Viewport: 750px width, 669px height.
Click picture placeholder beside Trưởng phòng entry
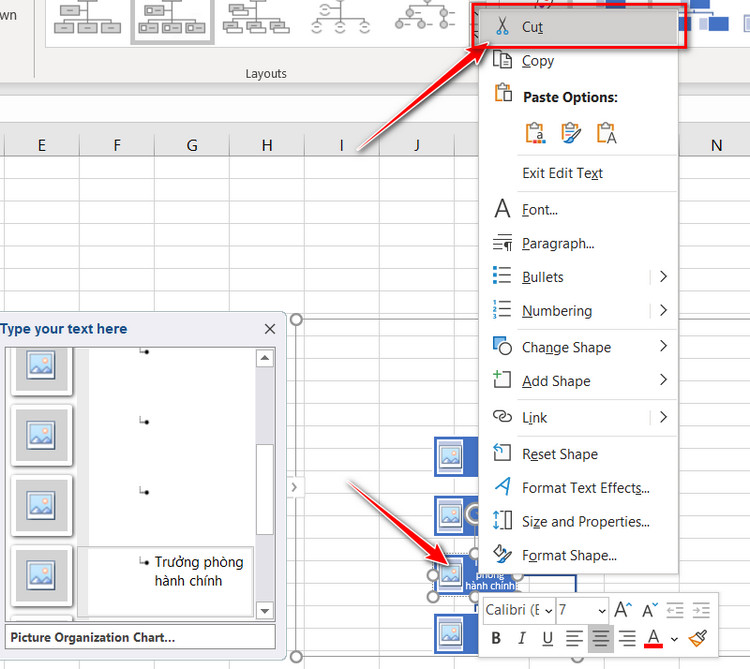click(41, 574)
